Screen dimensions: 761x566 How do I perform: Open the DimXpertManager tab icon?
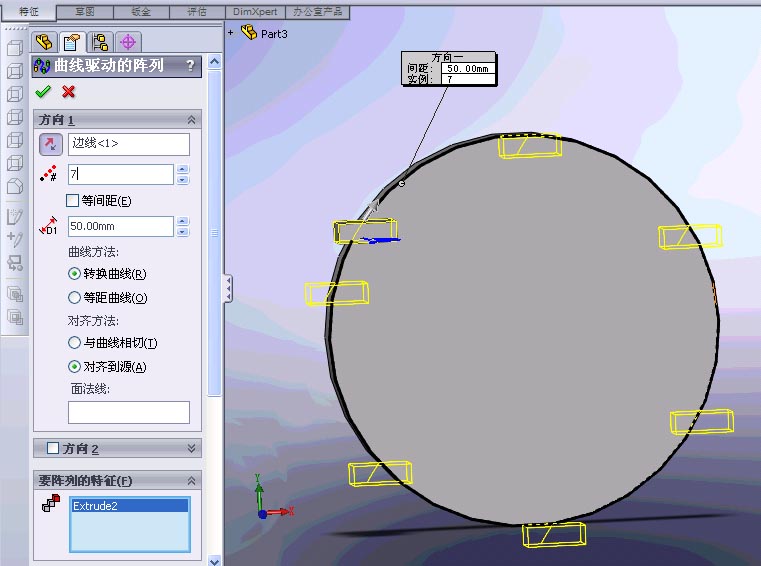[x=128, y=42]
